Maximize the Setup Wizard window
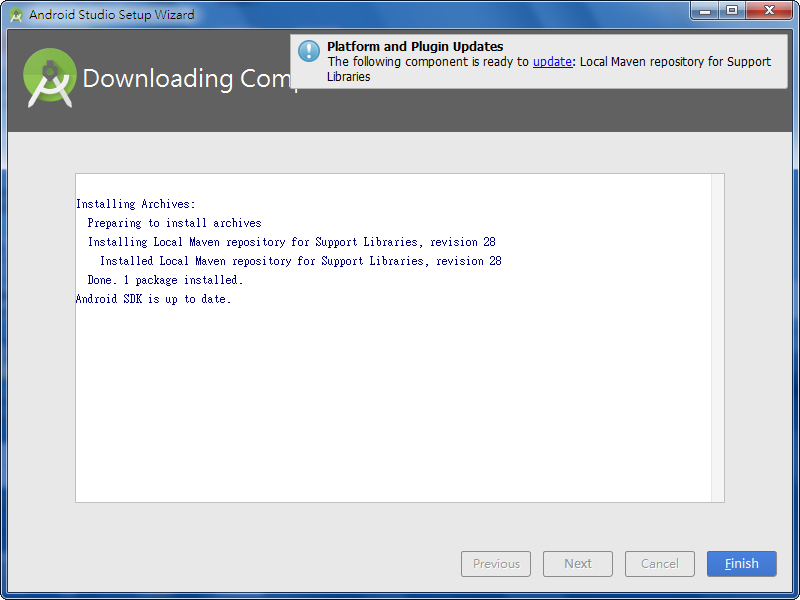Viewport: 800px width, 600px height. pyautogui.click(x=732, y=11)
